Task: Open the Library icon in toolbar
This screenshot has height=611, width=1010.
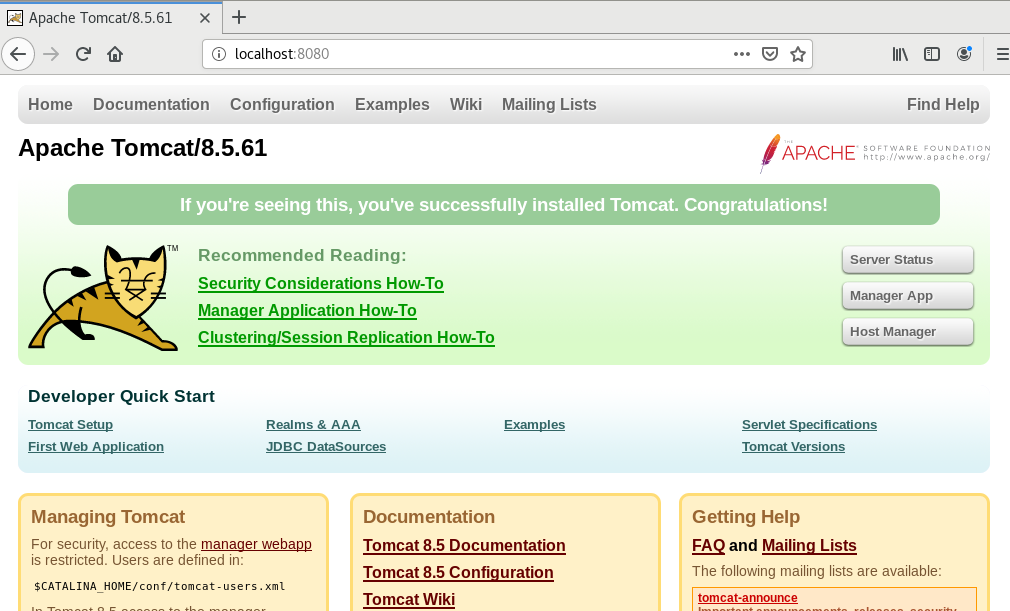Action: 900,54
